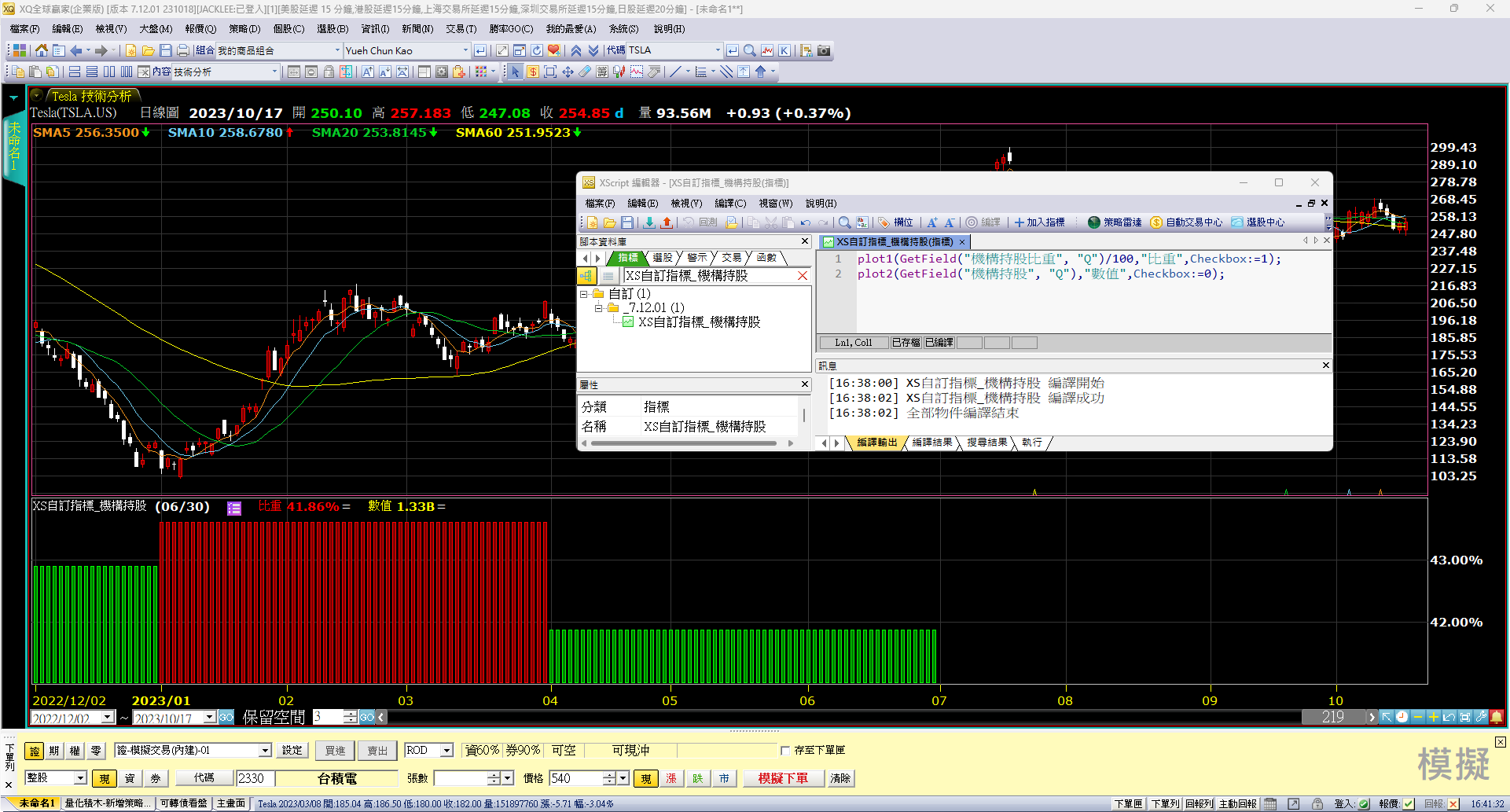Screen dimensions: 1510x812
Task: Click the home icon in main toolbar
Action: tap(41, 50)
